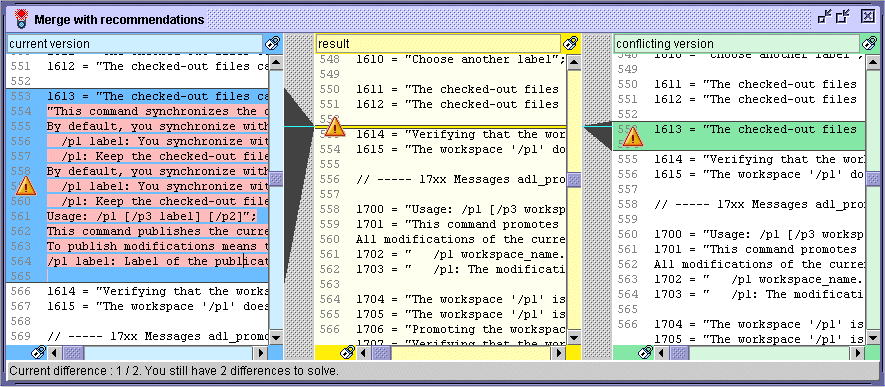Click right arrow of current version horizontal scrollbar

coord(261,353)
